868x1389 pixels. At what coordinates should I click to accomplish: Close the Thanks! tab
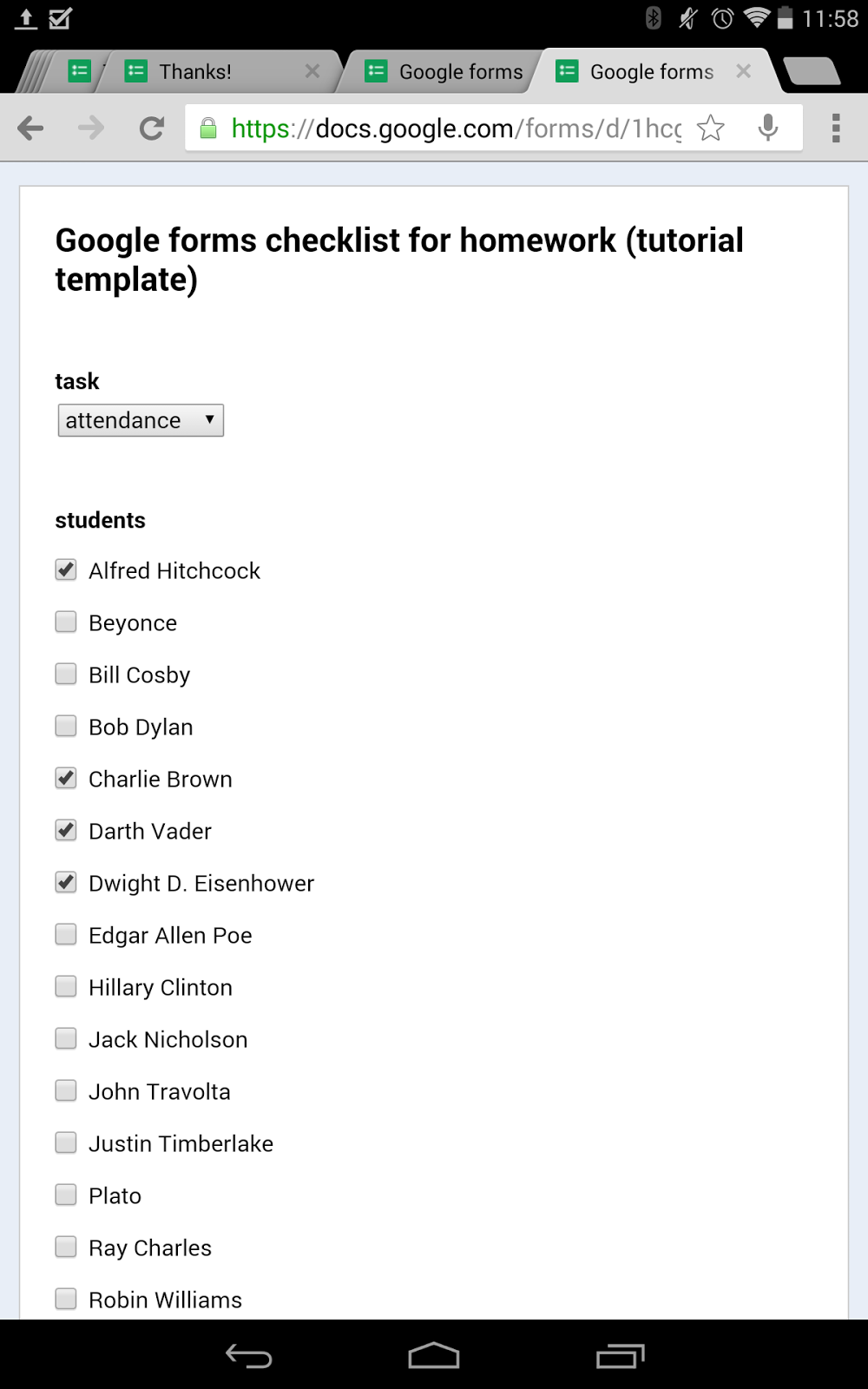pos(312,71)
